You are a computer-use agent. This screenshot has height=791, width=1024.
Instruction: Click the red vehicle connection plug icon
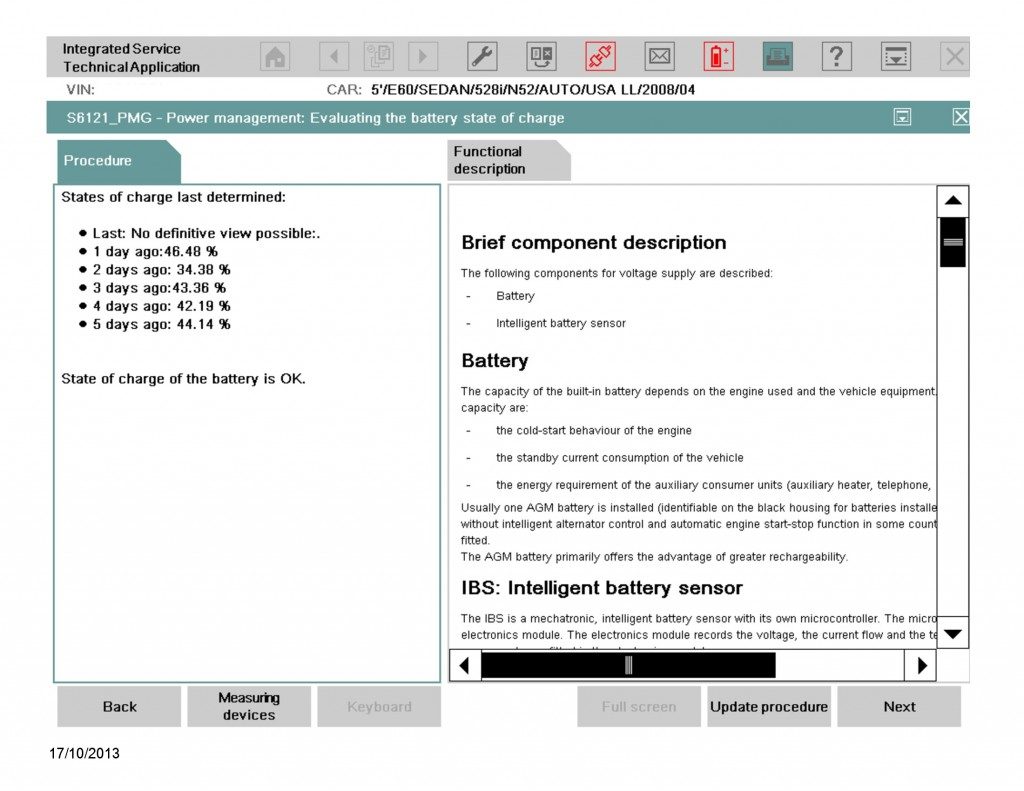tap(600, 57)
